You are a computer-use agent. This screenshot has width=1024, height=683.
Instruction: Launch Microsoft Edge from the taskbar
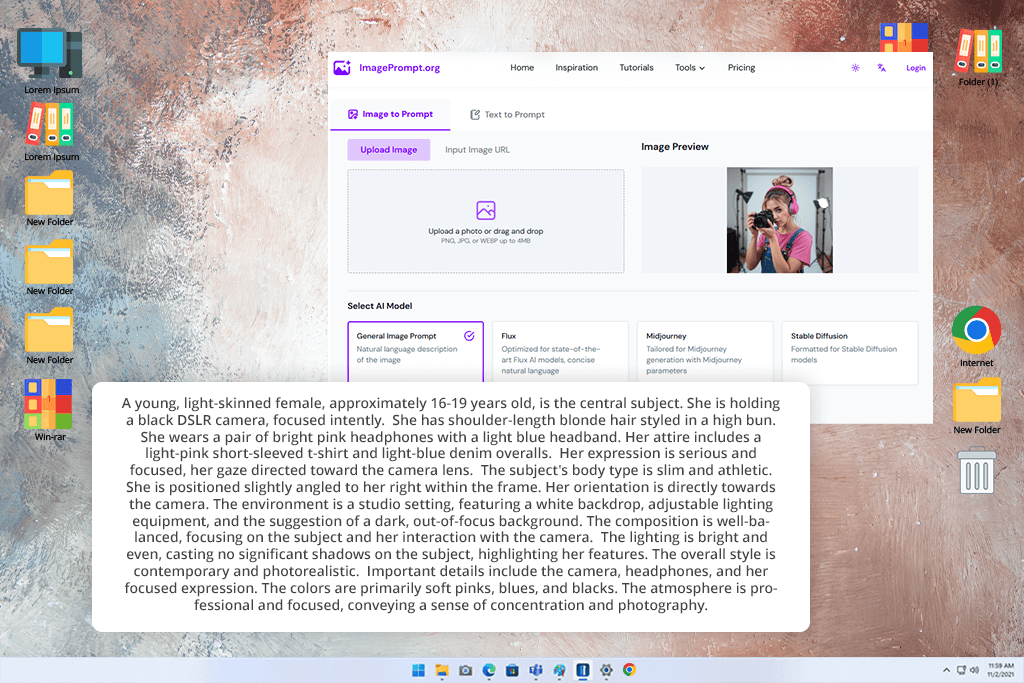coord(489,670)
